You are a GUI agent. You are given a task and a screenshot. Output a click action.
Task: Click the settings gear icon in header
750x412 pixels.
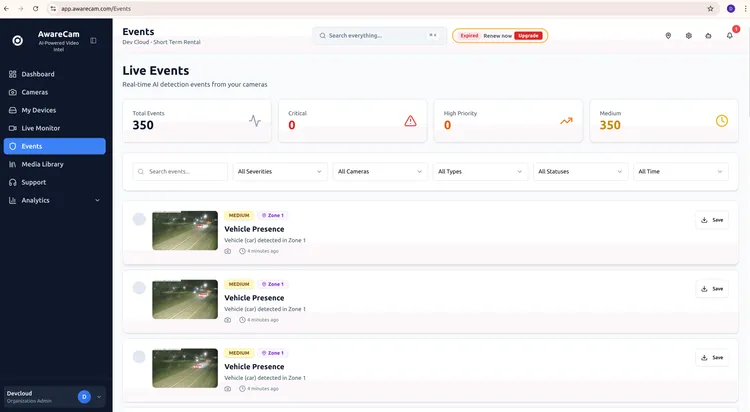tap(689, 35)
